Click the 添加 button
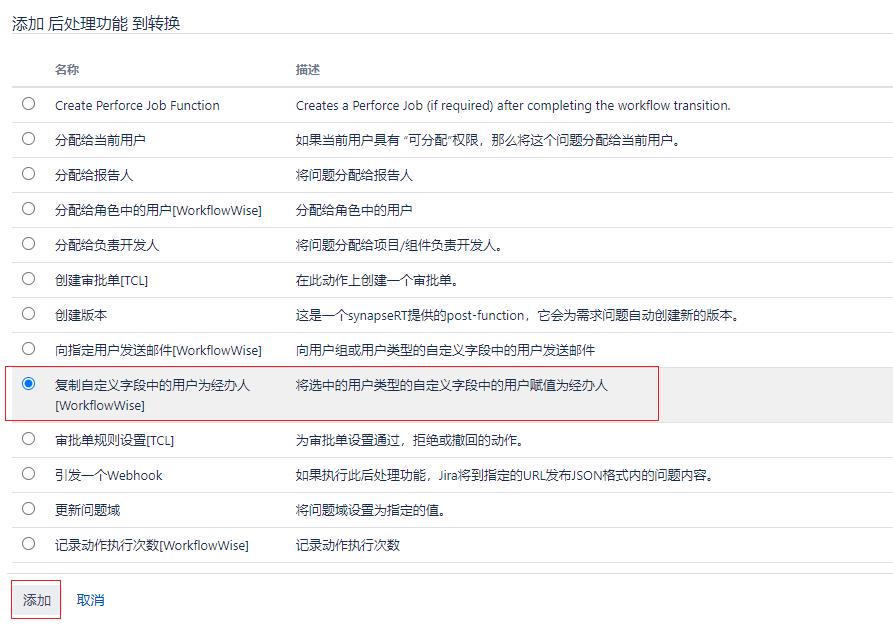The image size is (893, 634). (37, 600)
